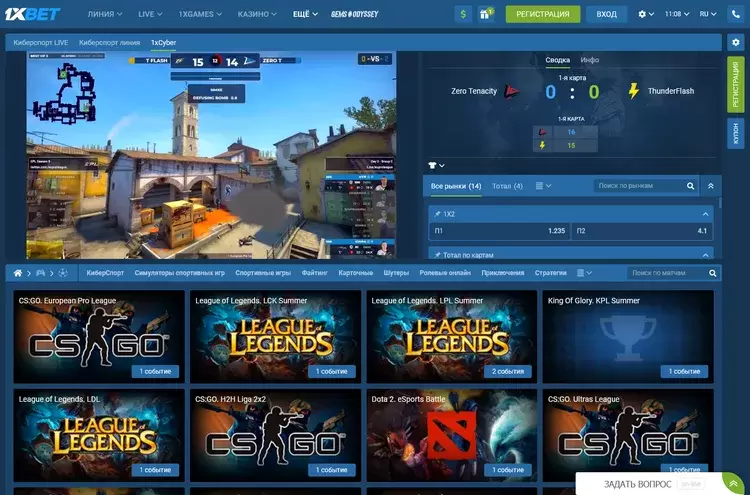Click the phone callback icon

pyautogui.click(x=736, y=14)
